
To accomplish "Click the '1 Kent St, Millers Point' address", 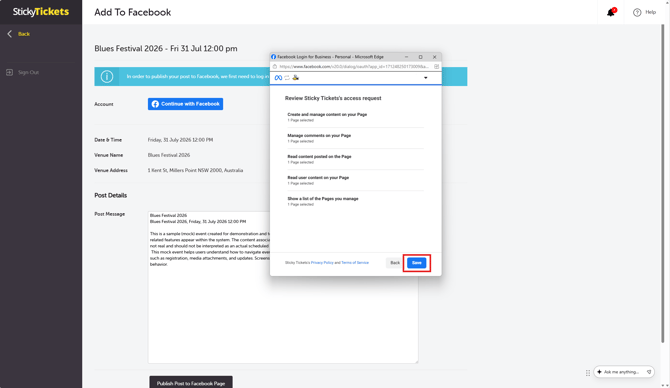I will pyautogui.click(x=195, y=170).
